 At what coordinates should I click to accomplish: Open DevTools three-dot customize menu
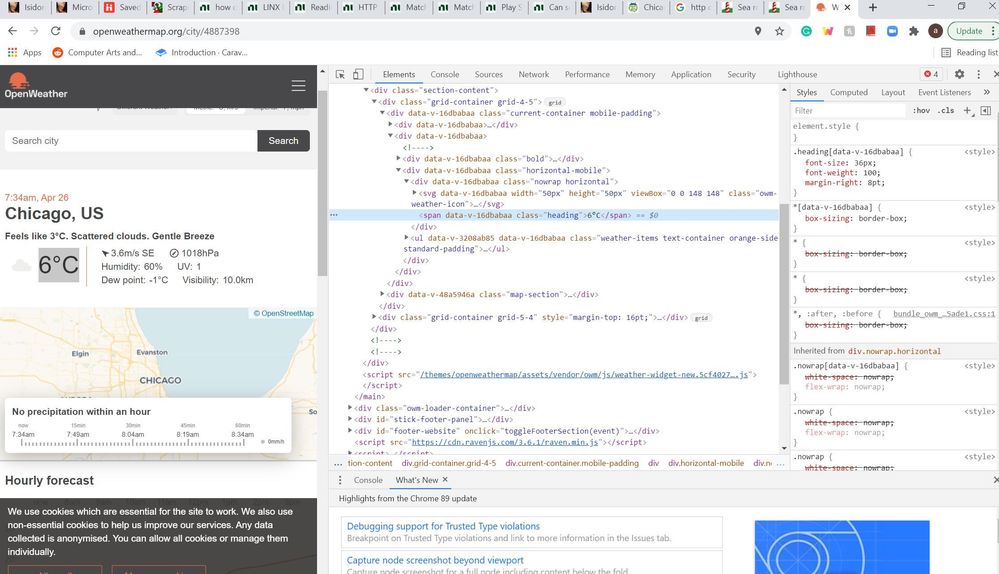(x=979, y=74)
